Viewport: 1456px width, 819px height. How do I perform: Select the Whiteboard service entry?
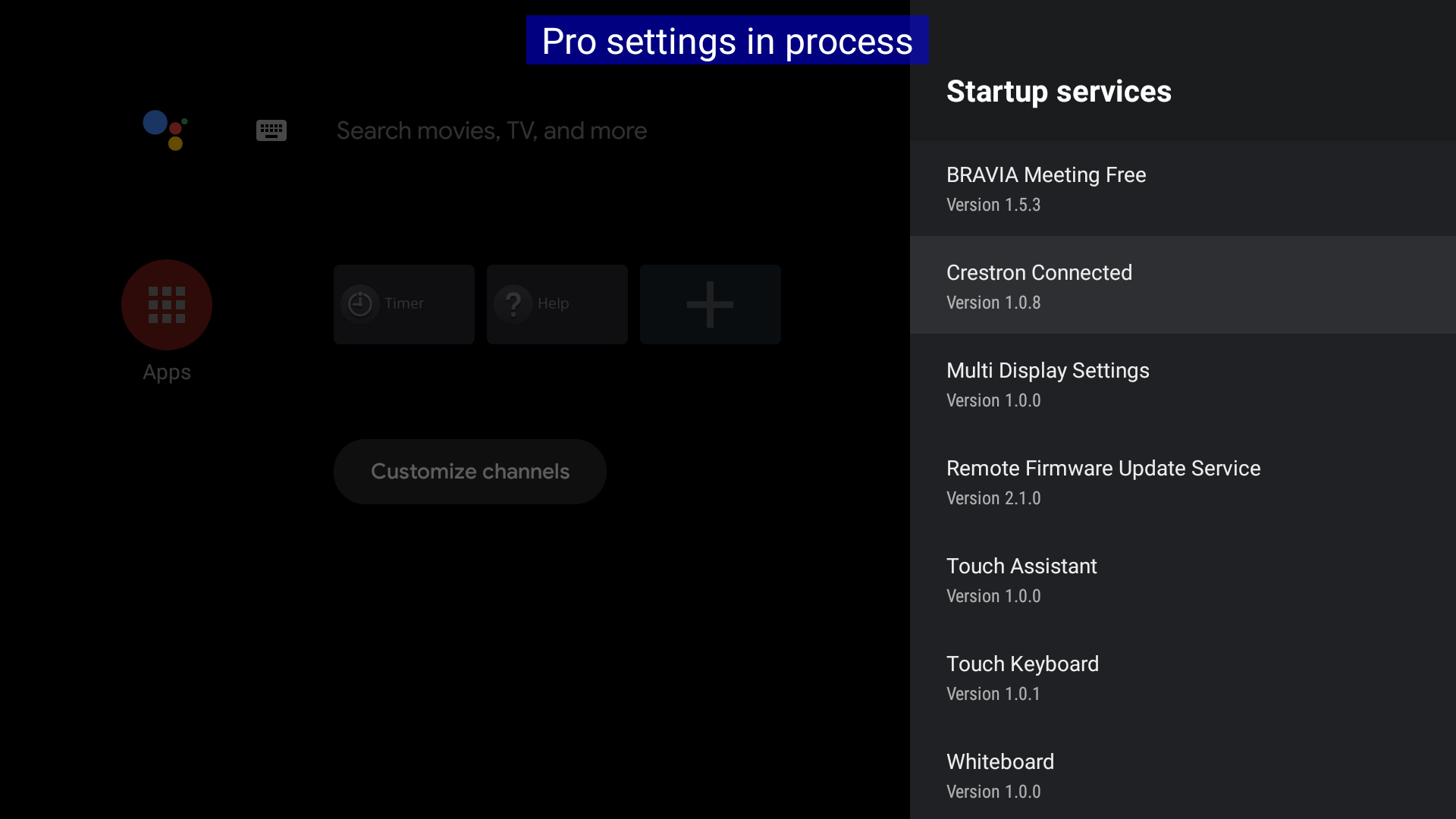(x=1182, y=775)
